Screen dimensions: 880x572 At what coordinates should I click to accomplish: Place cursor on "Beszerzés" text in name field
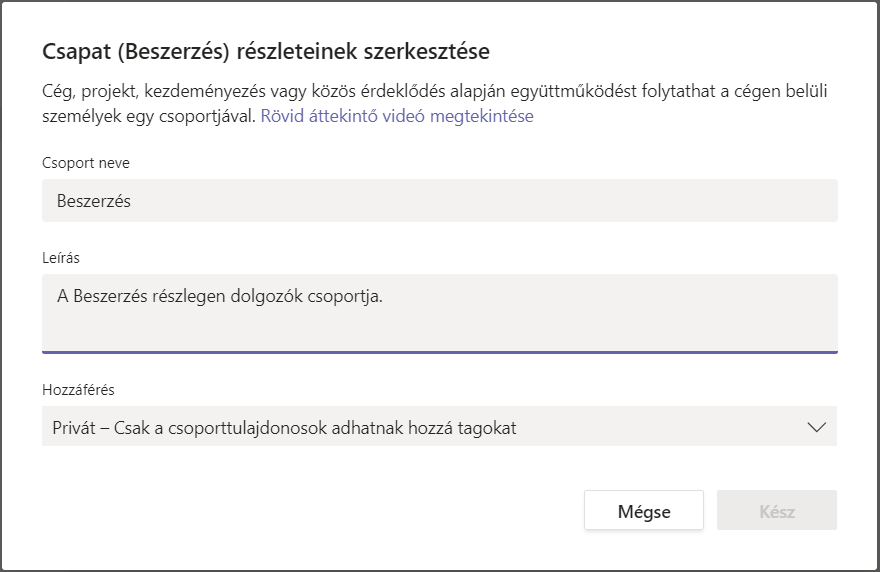94,201
